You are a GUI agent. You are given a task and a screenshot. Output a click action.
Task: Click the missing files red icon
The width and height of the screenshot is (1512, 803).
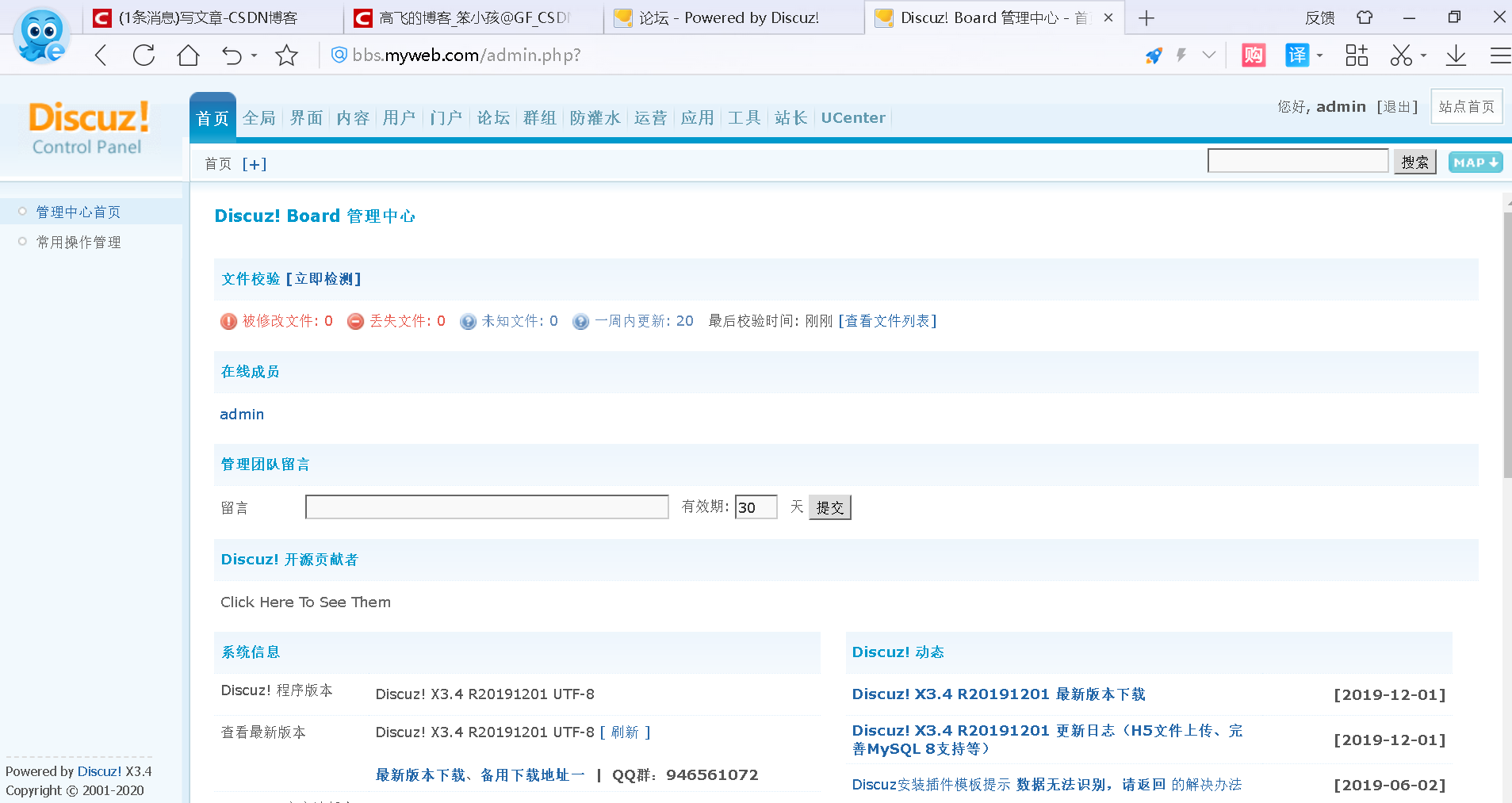(x=356, y=321)
